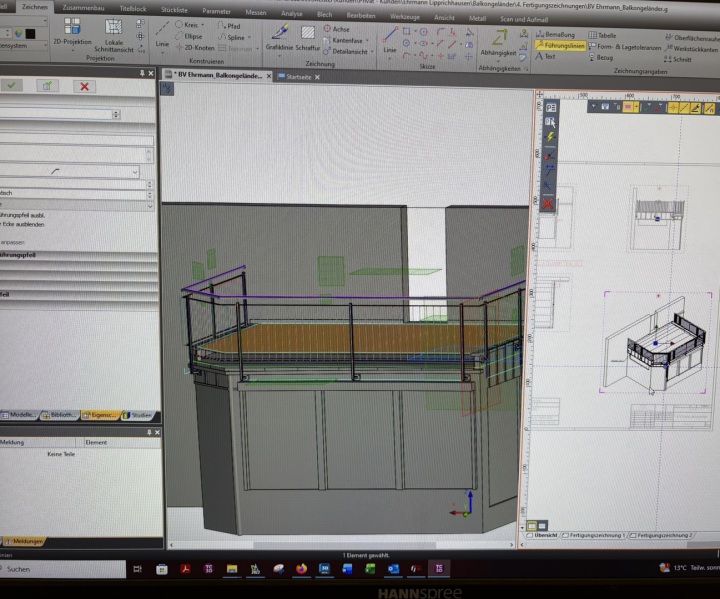Switch to Fertigungszeichnung 2 sheet tab
Image resolution: width=720 pixels, height=599 pixels.
pyautogui.click(x=661, y=535)
